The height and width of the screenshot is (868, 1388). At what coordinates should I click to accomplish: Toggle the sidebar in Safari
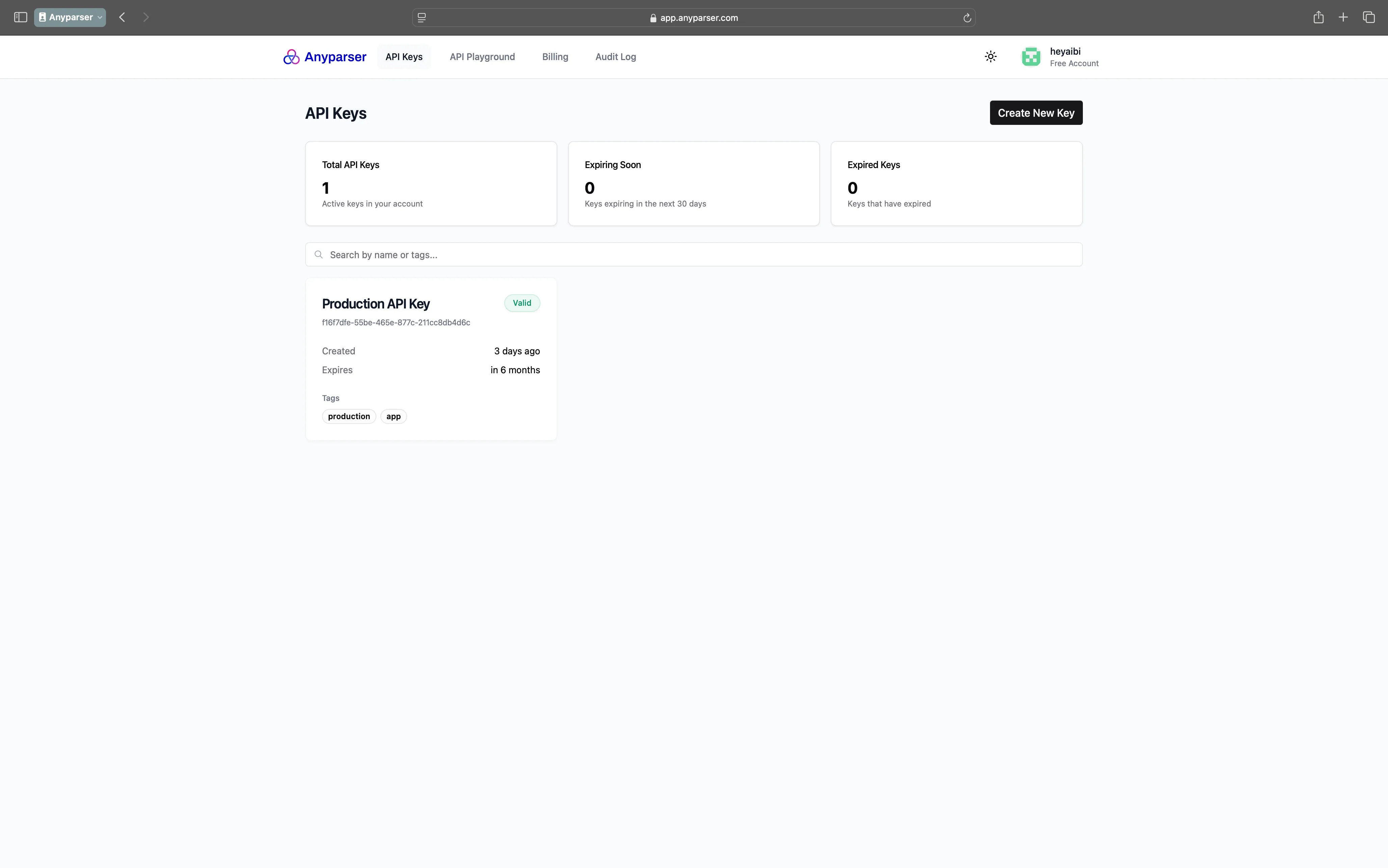(x=20, y=17)
